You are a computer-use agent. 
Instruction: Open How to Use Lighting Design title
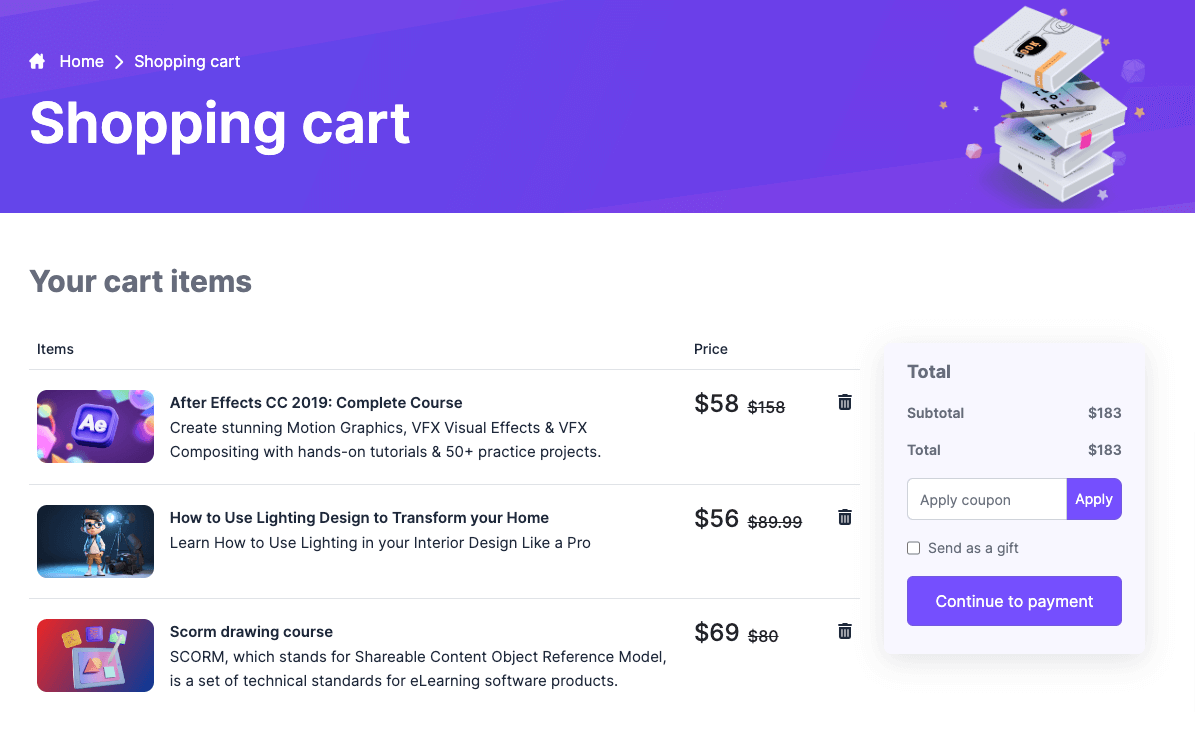click(x=359, y=518)
